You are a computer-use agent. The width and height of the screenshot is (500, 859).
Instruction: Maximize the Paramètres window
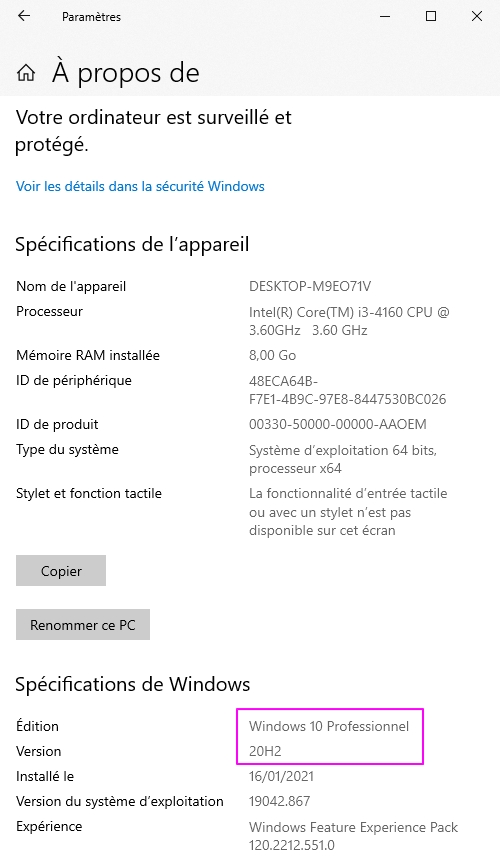(431, 16)
